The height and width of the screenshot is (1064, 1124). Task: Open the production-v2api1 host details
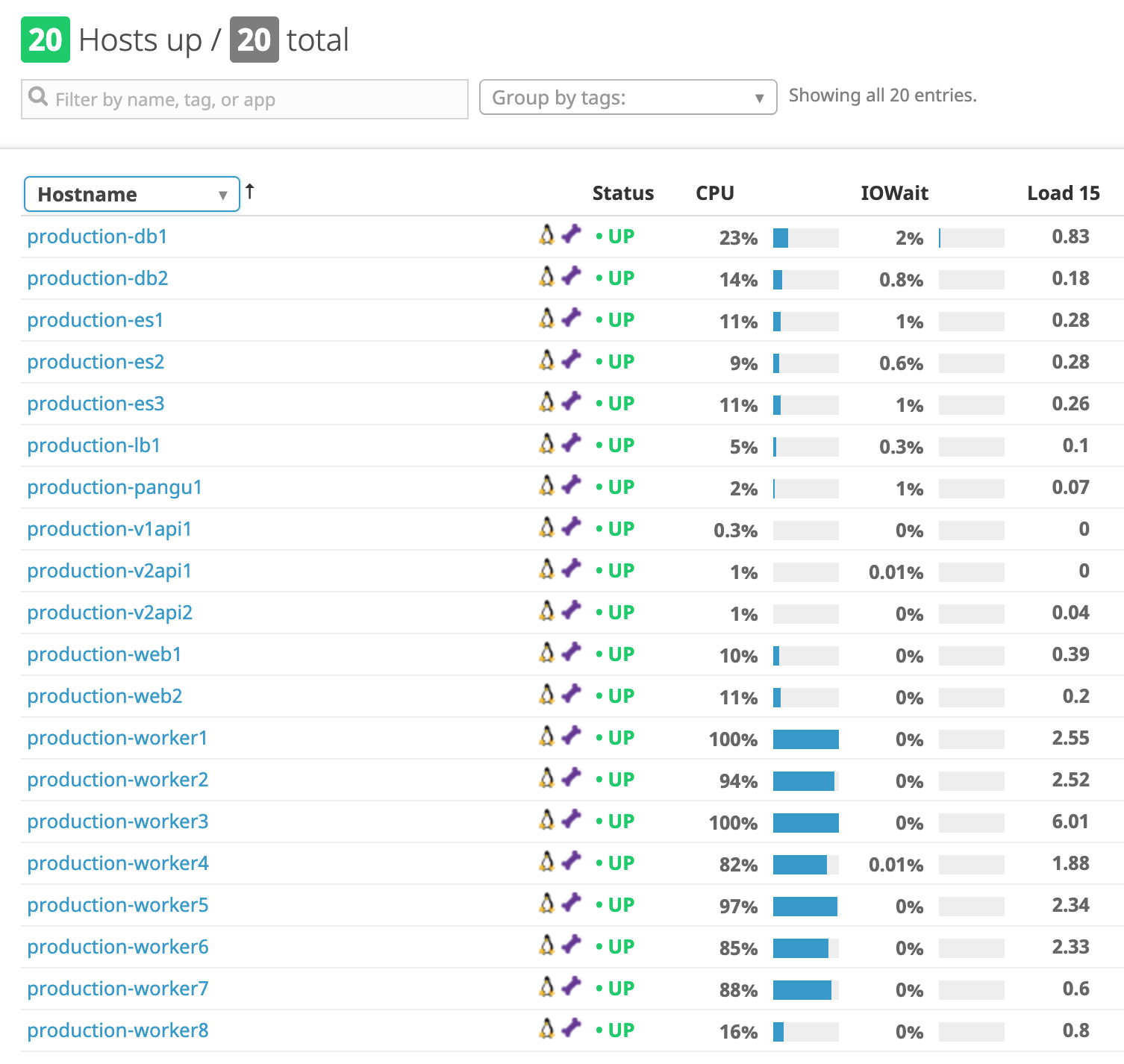(109, 569)
